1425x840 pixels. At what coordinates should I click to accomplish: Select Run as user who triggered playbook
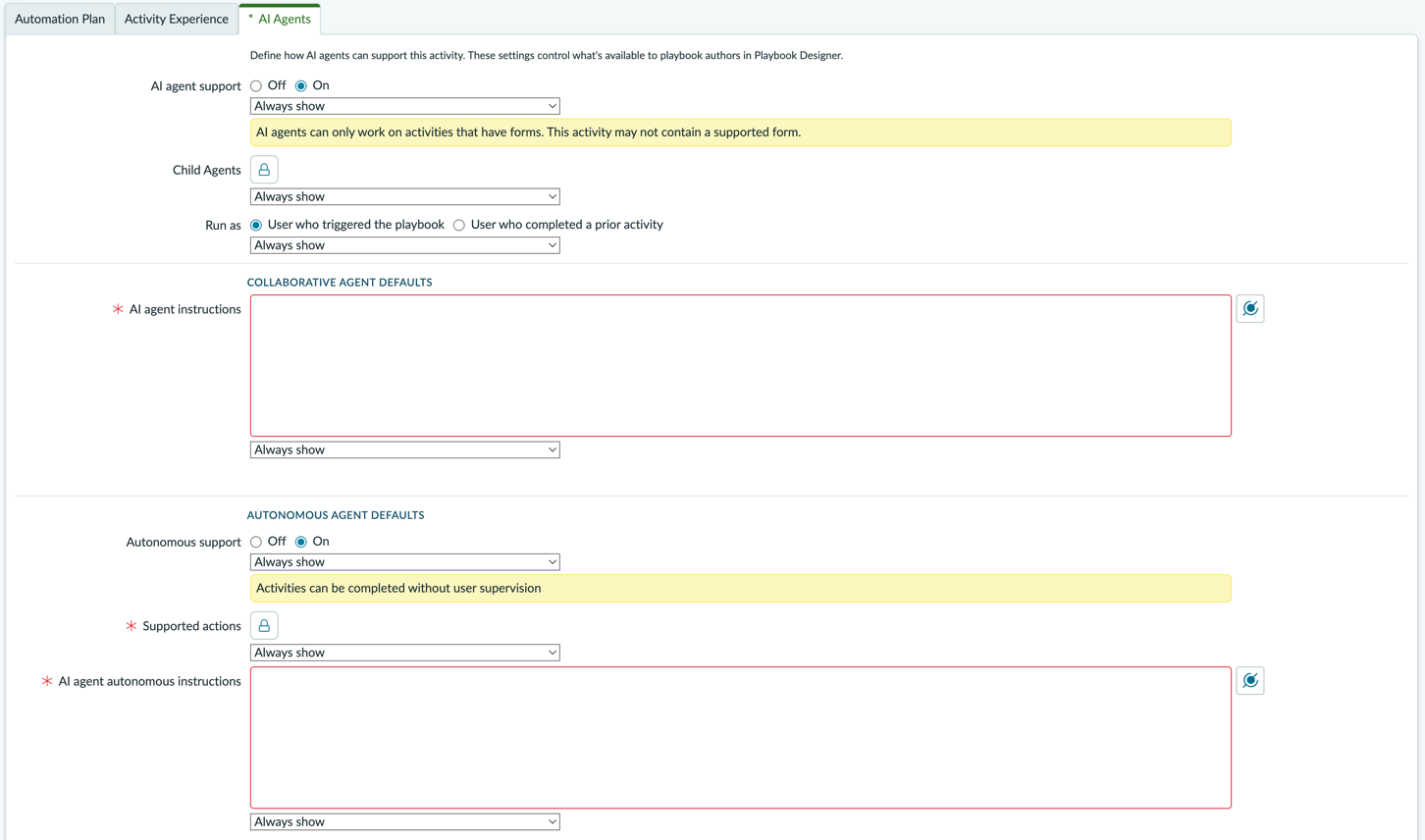pyautogui.click(x=256, y=225)
